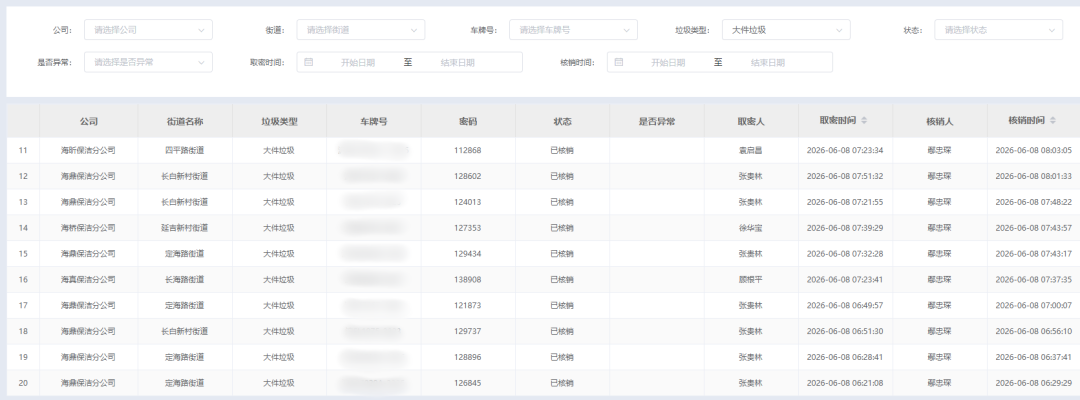Click 核销时间 value 2026-06-08 07:37:35
The height and width of the screenshot is (400, 1080).
[x=1034, y=280]
